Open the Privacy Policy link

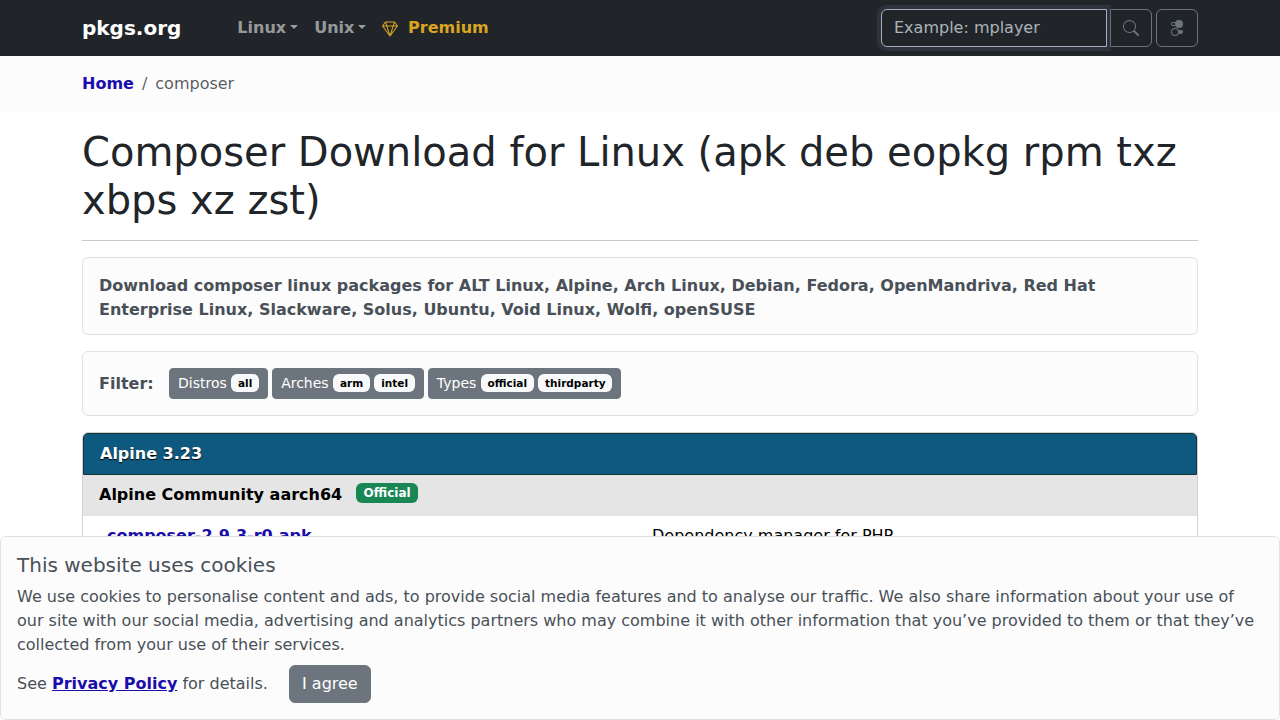114,684
